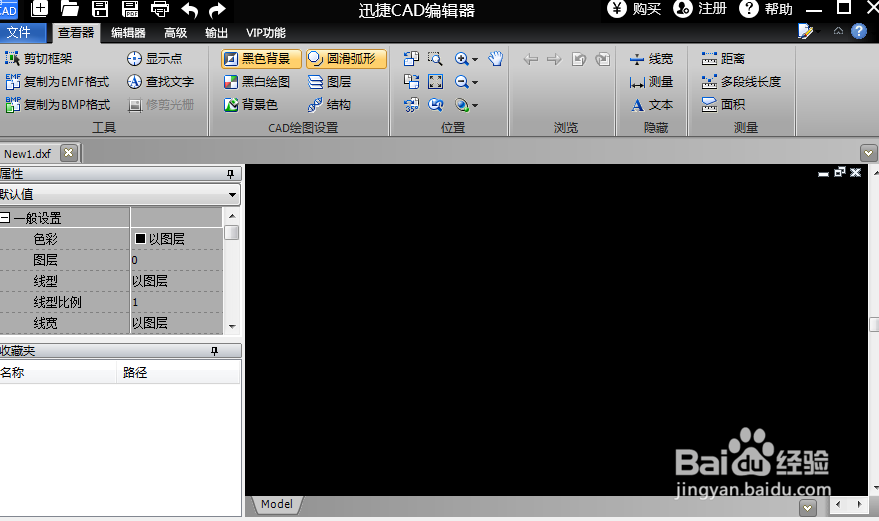The width and height of the screenshot is (879, 521).
Task: Redo the last action
Action: pyautogui.click(x=217, y=10)
